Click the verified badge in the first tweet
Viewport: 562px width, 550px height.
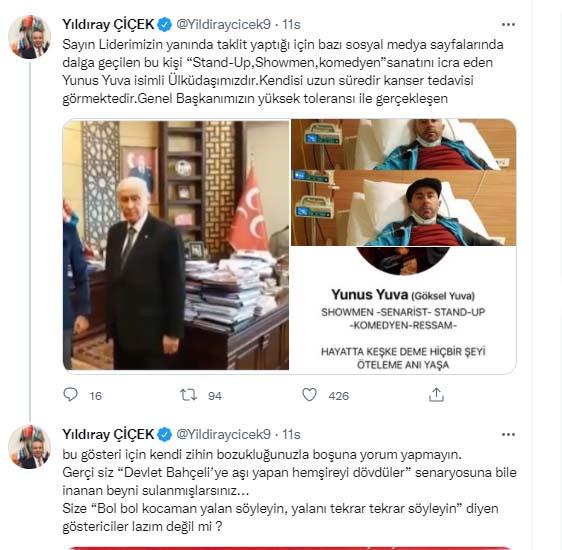click(165, 24)
